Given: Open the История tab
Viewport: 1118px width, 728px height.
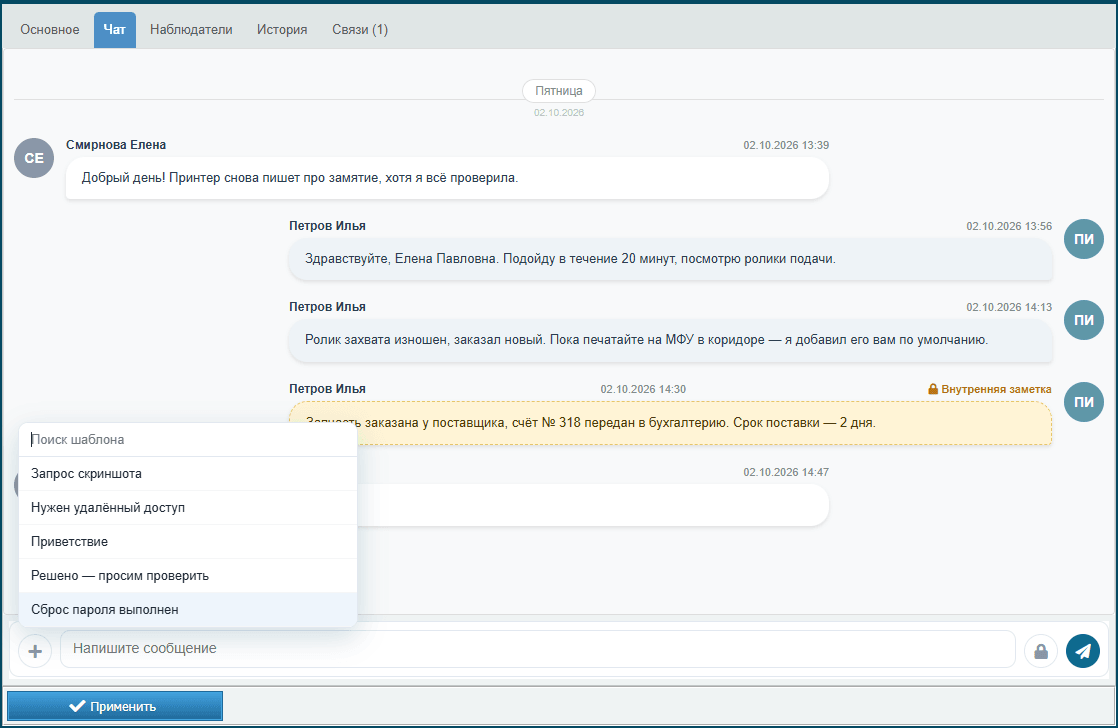Looking at the screenshot, I should tap(282, 29).
